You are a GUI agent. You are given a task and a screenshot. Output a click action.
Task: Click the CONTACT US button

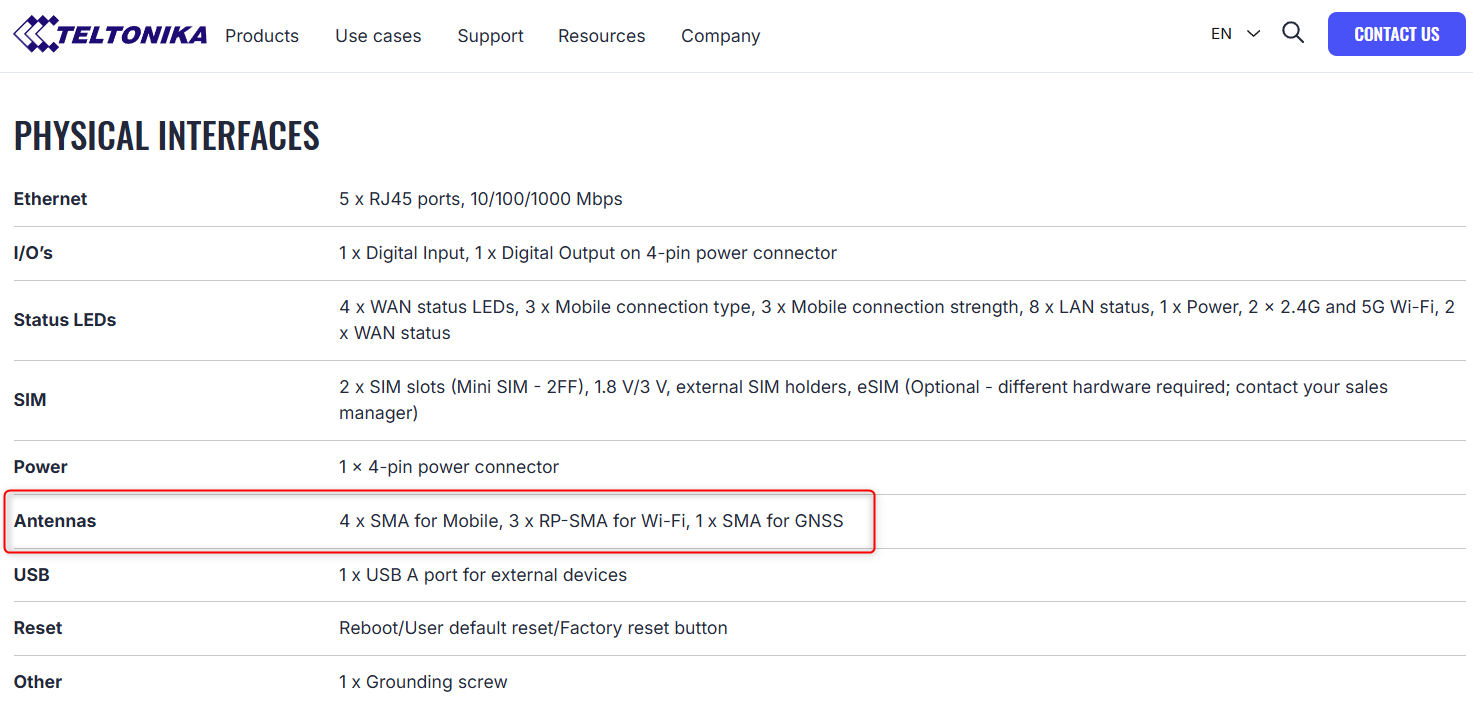tap(1397, 34)
